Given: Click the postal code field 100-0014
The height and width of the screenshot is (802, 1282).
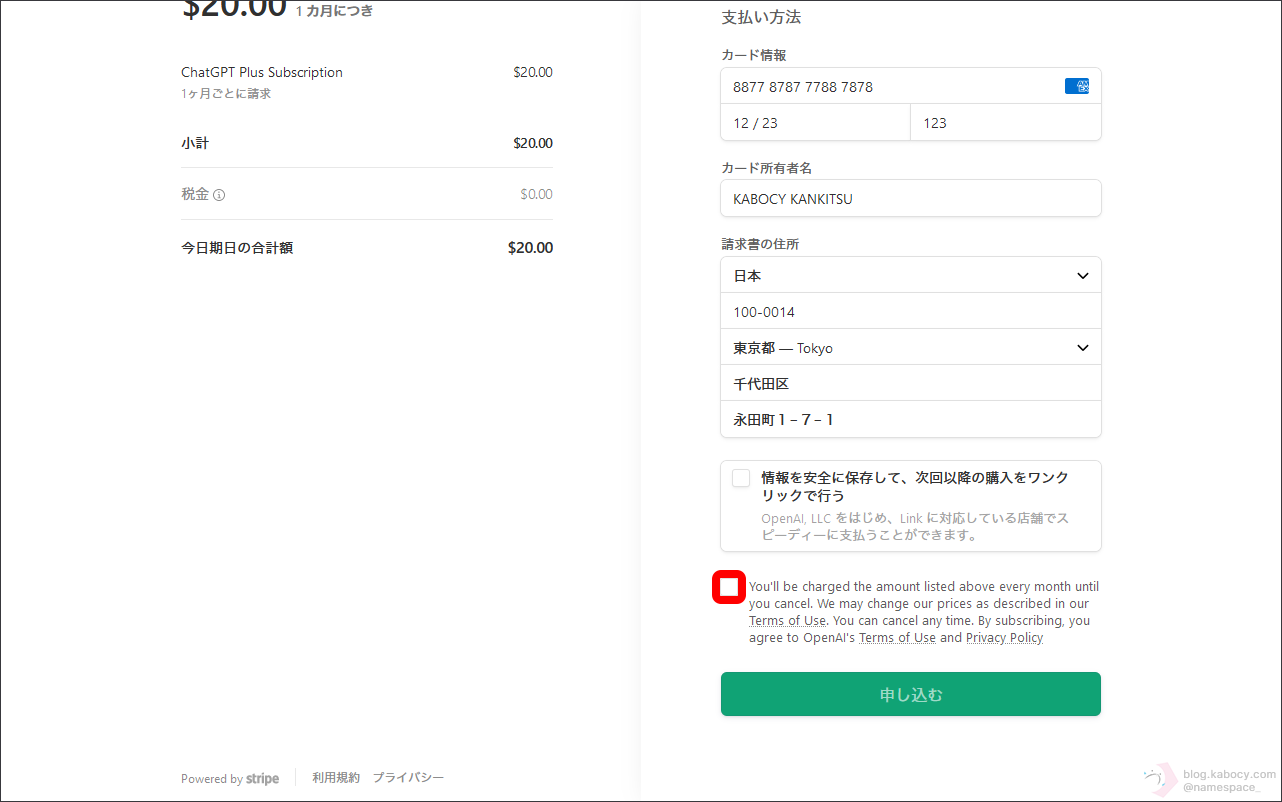Looking at the screenshot, I should [910, 312].
